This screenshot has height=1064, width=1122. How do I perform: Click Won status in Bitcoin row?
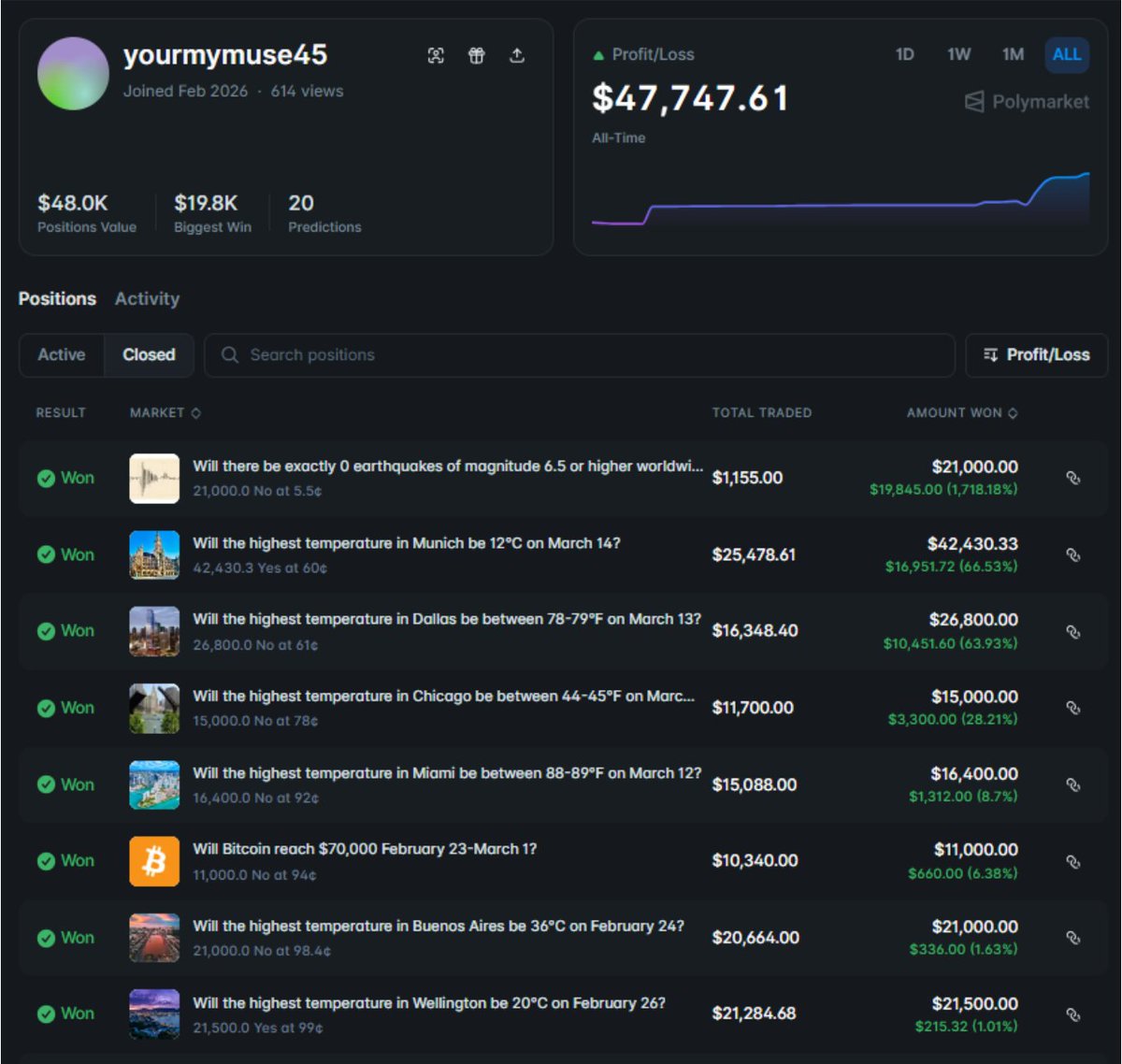65,860
